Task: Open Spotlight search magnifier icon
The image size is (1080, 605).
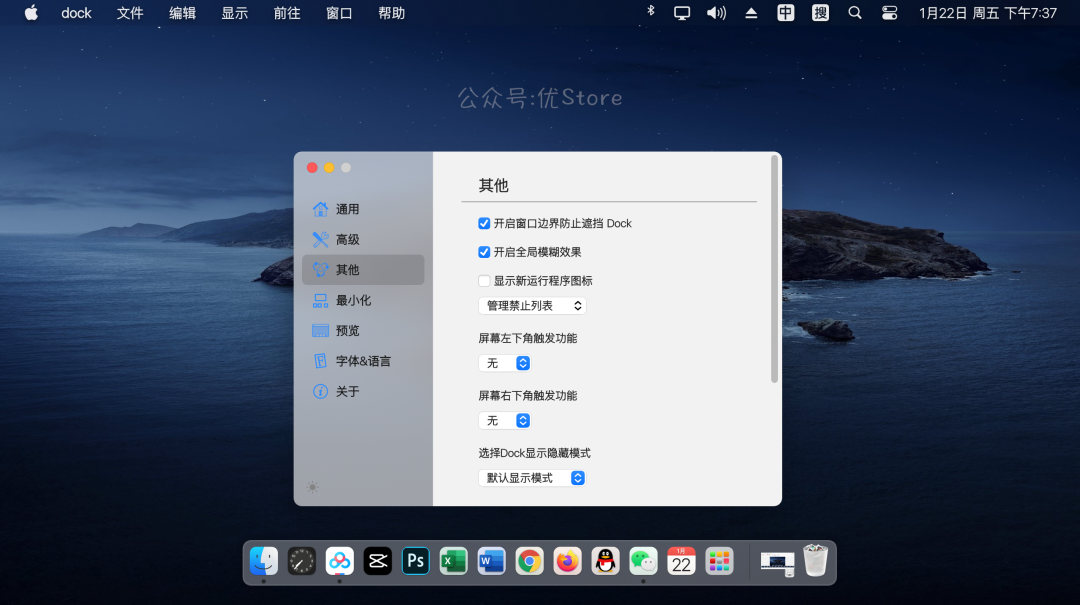Action: pos(855,13)
